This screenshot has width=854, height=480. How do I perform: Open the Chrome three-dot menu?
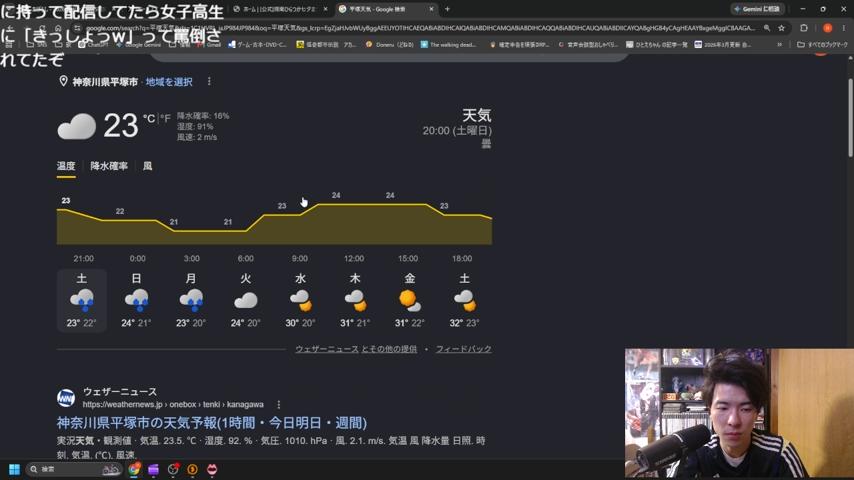point(844,28)
